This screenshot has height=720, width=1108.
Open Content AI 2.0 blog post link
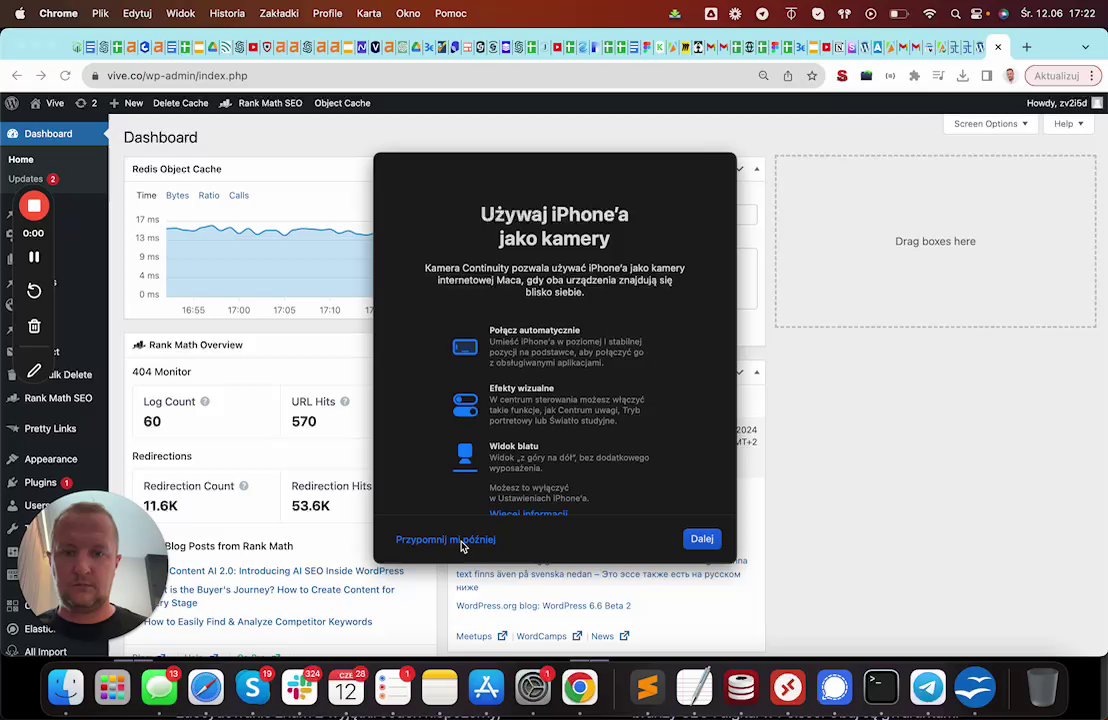[286, 571]
